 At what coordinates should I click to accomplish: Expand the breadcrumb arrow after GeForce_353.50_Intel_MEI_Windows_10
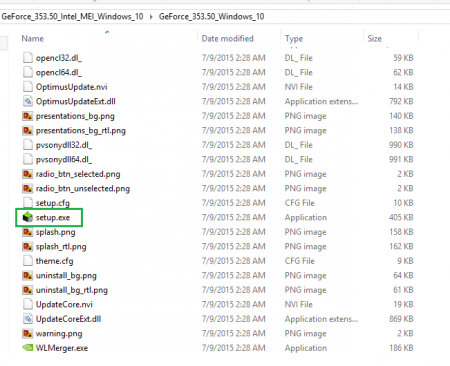pos(151,17)
